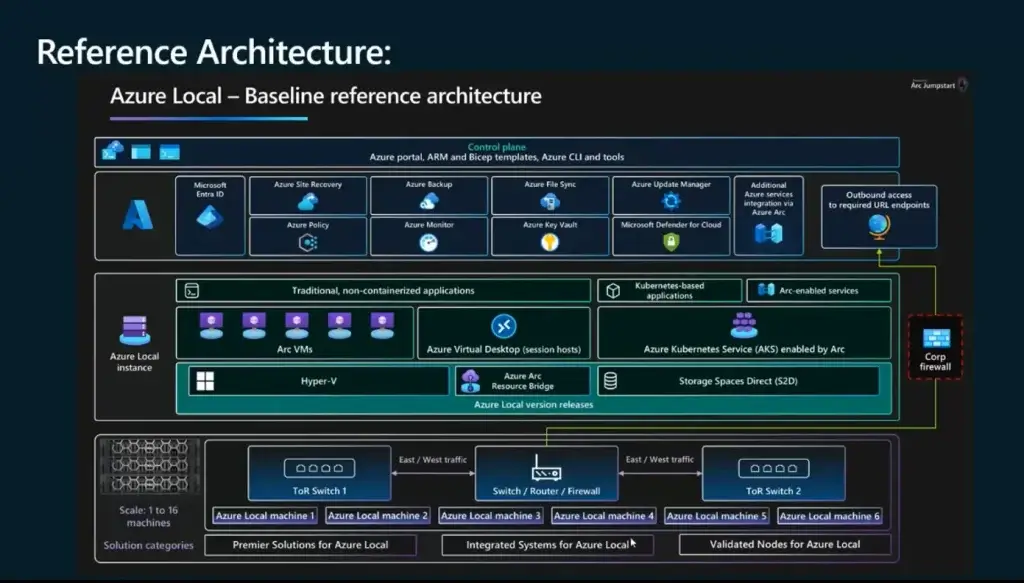Click the cloud shell icon in Control plane bar
Screen dimensions: 1024x583
coord(113,151)
